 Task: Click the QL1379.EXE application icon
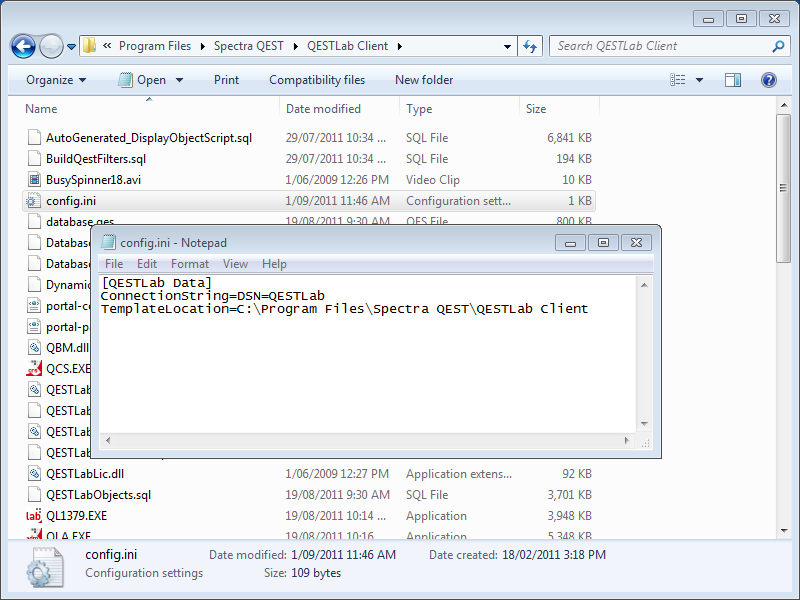click(34, 516)
